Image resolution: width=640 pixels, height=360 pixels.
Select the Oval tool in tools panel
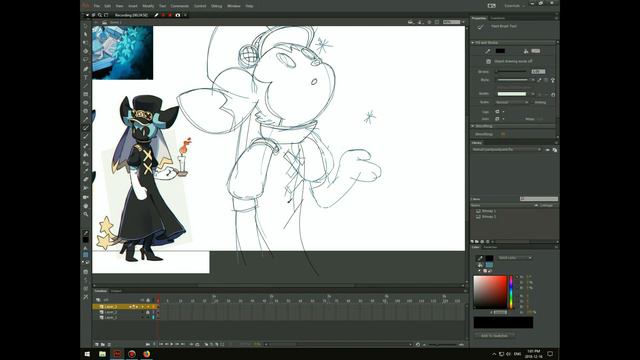click(86, 103)
